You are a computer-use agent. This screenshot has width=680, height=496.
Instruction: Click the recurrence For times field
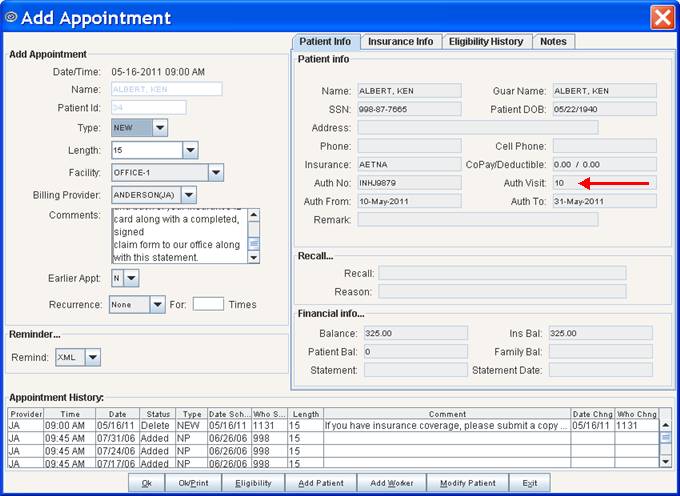coord(208,304)
